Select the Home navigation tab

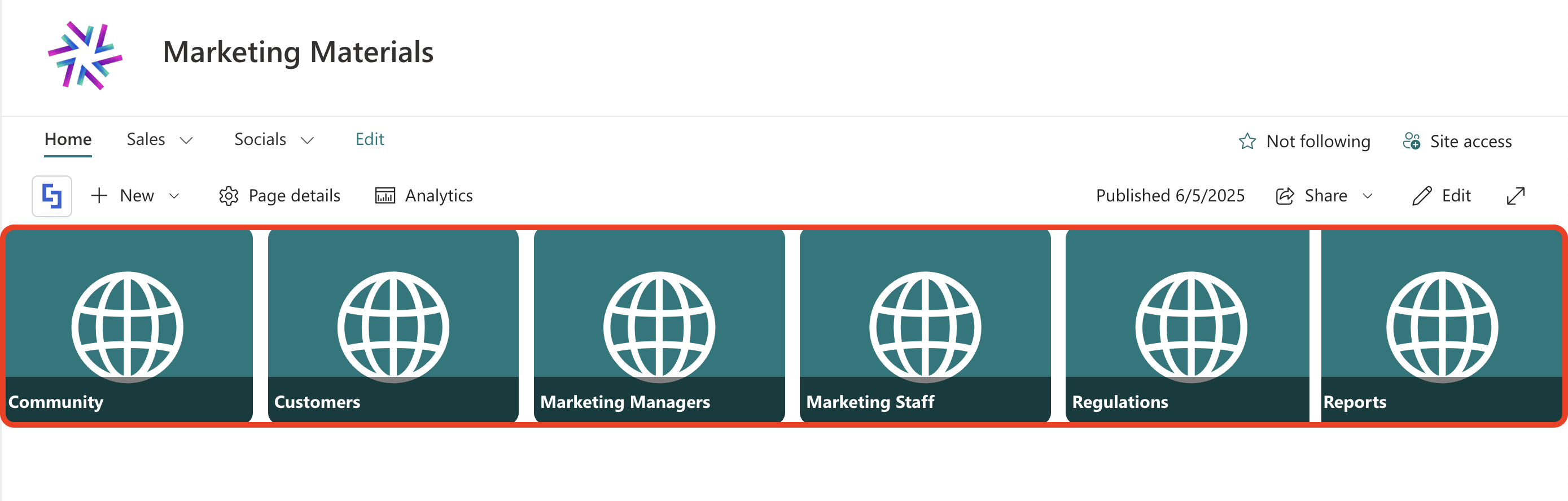[68, 139]
